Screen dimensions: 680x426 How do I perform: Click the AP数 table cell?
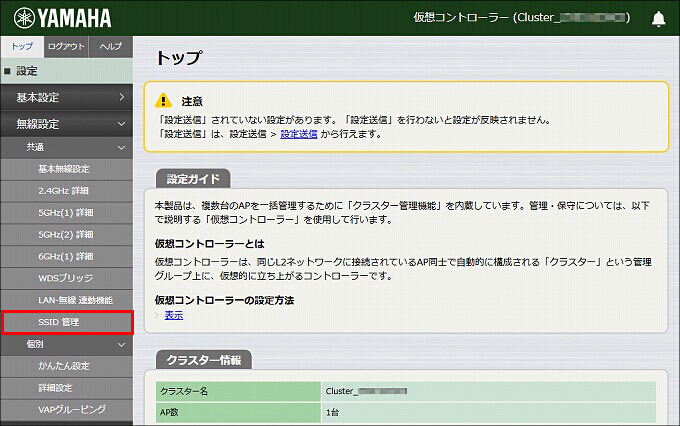(x=238, y=413)
